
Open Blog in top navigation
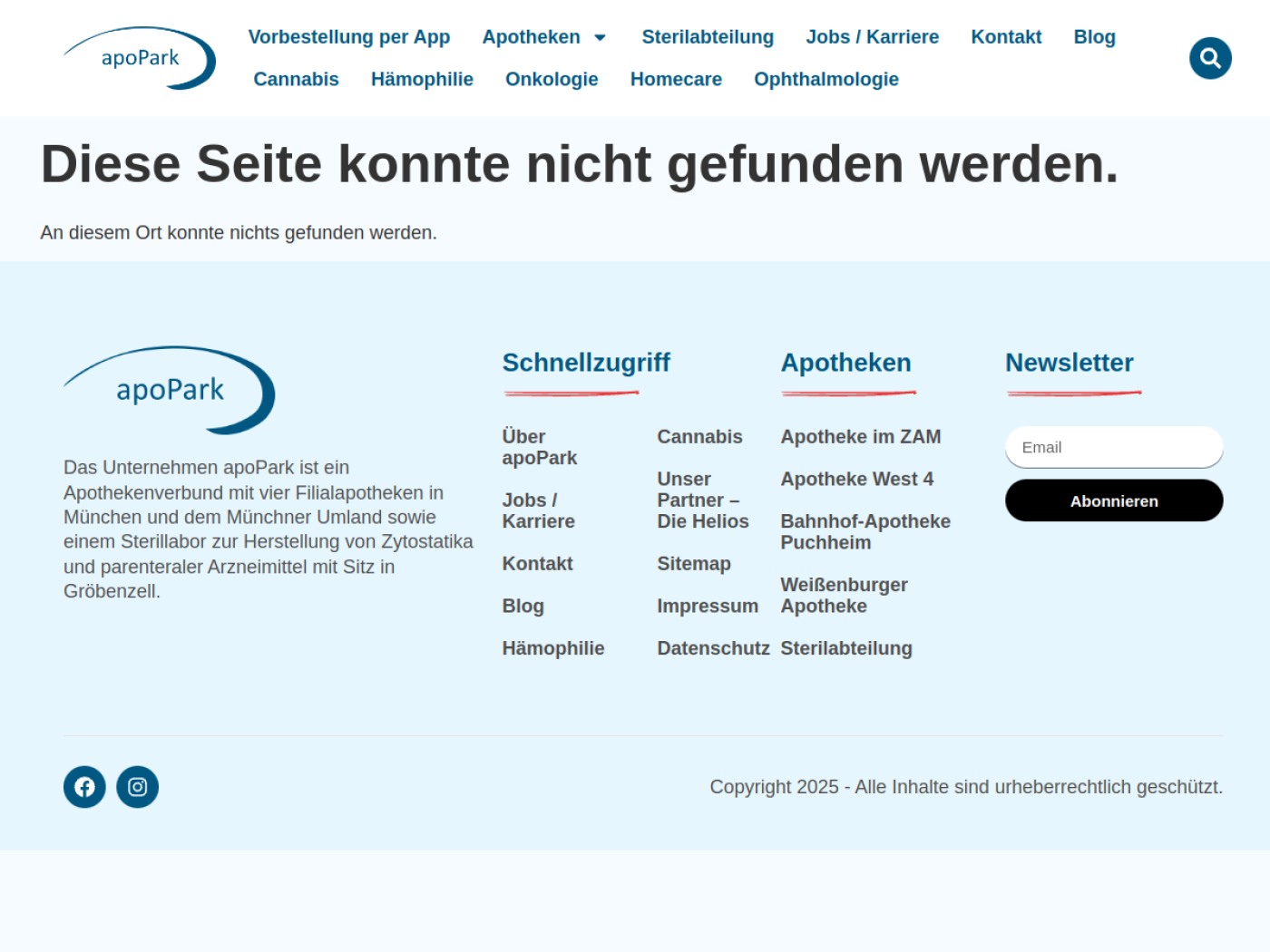click(1095, 37)
